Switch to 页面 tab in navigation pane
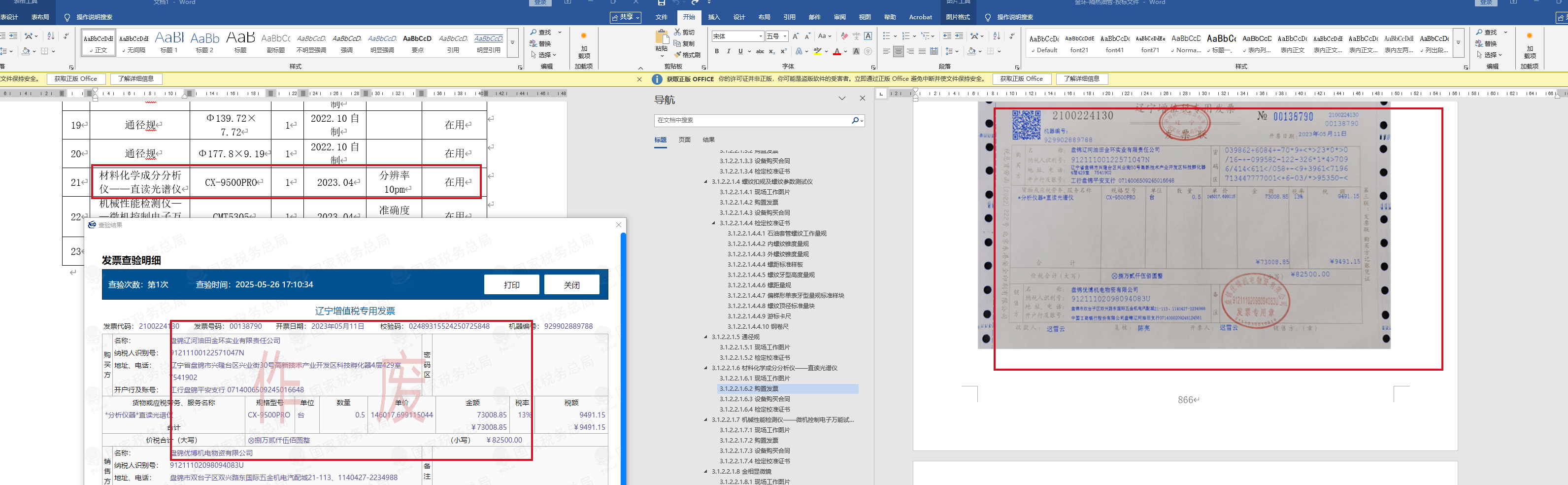 (685, 140)
